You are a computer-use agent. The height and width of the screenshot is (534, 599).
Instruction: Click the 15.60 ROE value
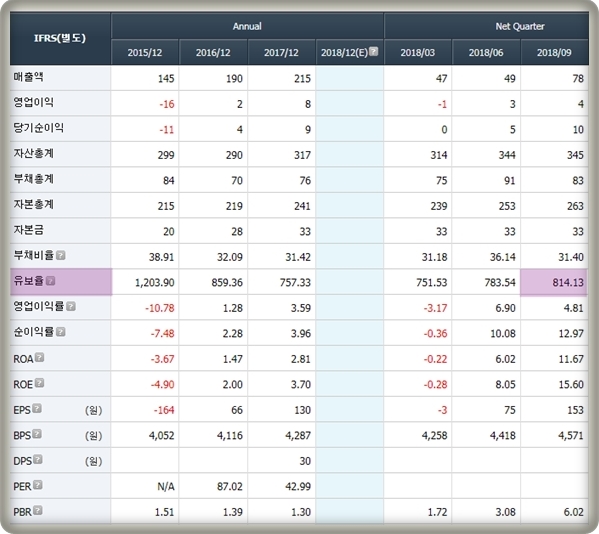point(571,384)
